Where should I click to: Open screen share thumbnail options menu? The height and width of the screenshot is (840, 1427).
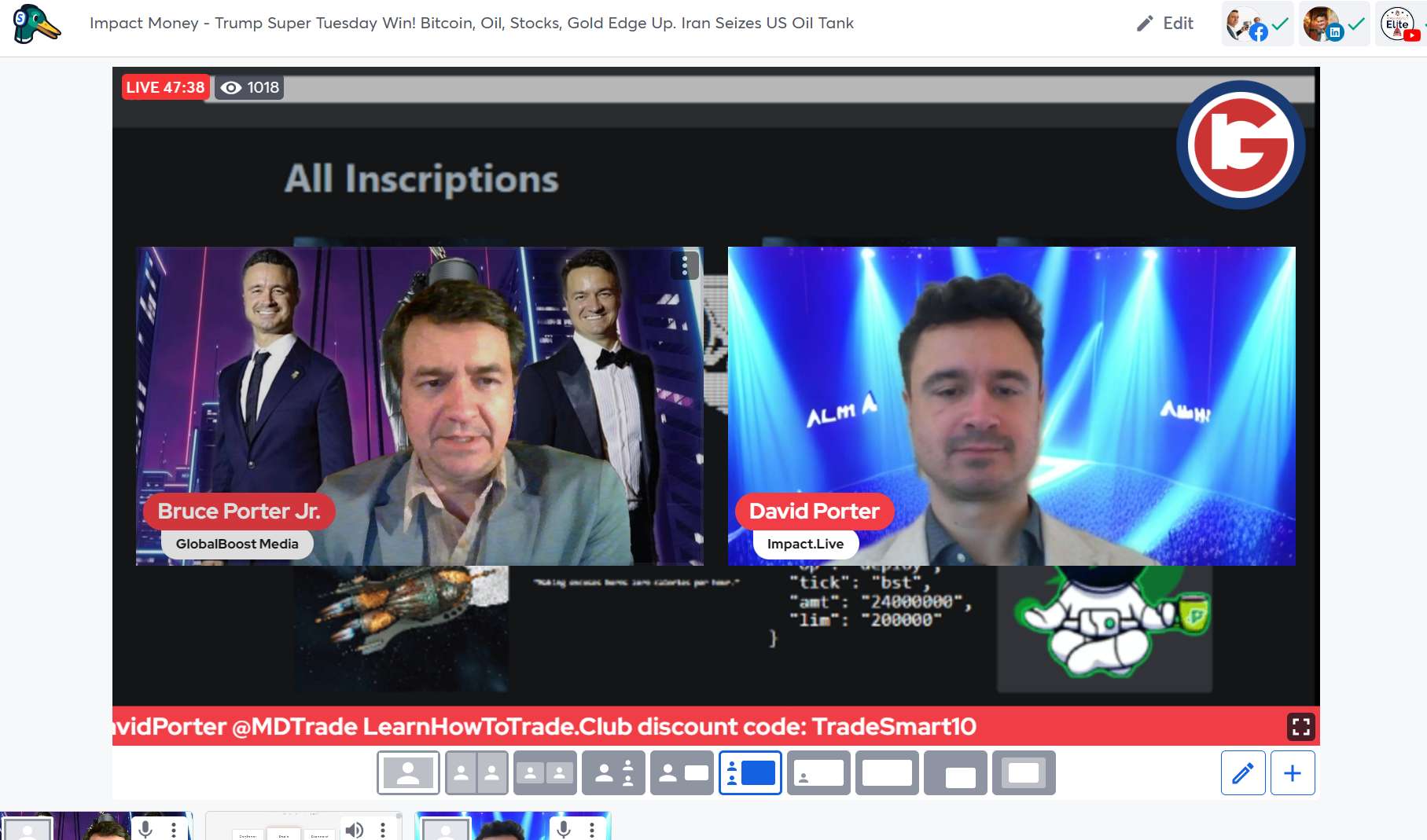pos(383,830)
